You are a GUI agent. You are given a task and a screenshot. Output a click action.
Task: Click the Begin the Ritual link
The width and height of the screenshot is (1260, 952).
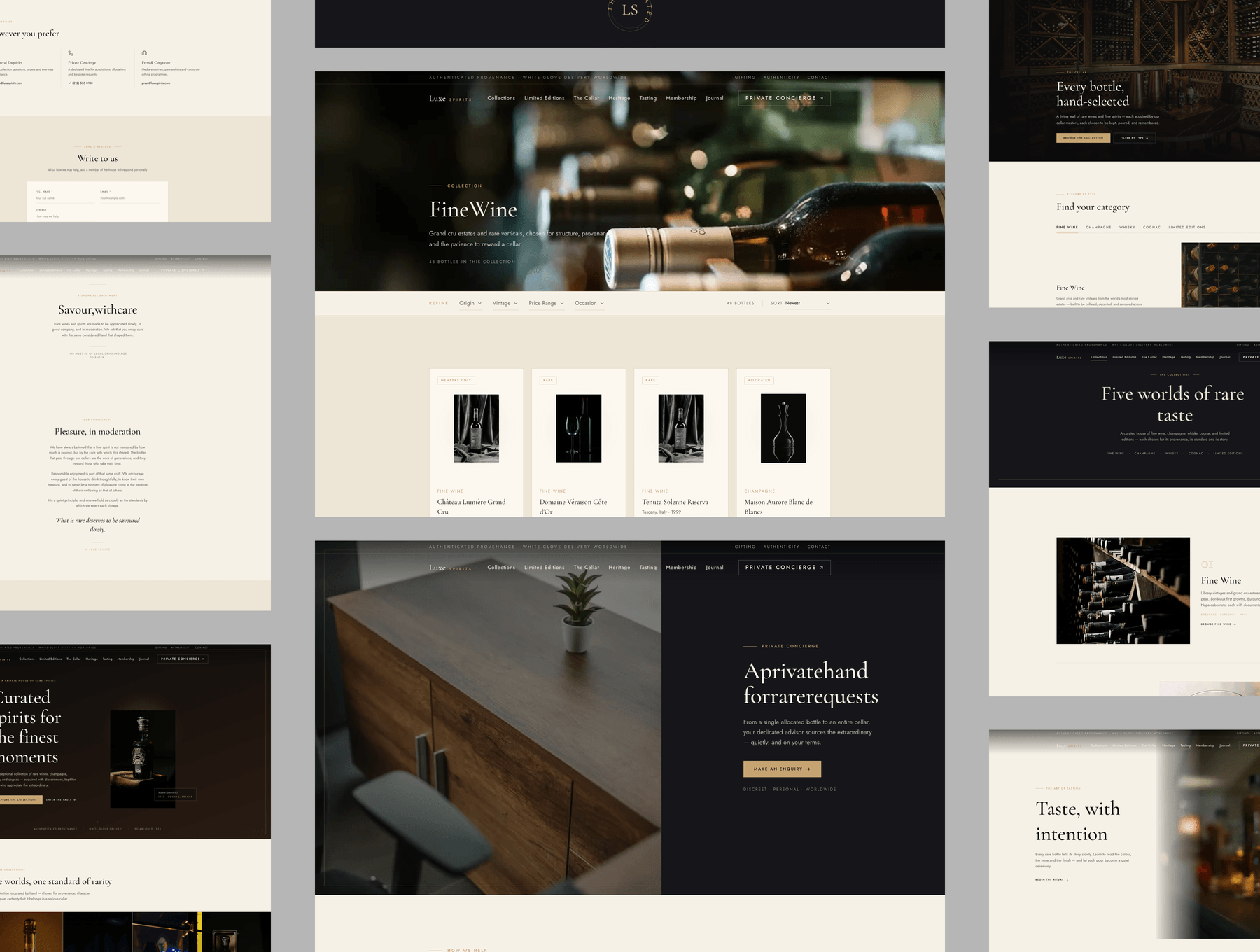click(1052, 880)
